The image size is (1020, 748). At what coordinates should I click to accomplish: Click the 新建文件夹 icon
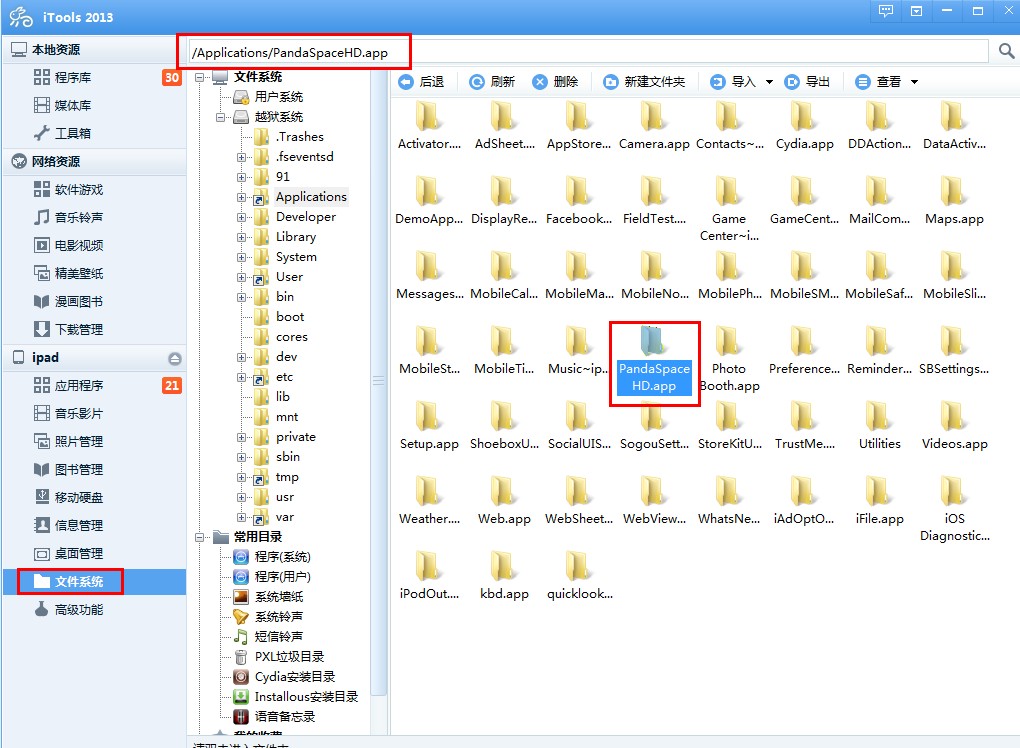pyautogui.click(x=610, y=82)
